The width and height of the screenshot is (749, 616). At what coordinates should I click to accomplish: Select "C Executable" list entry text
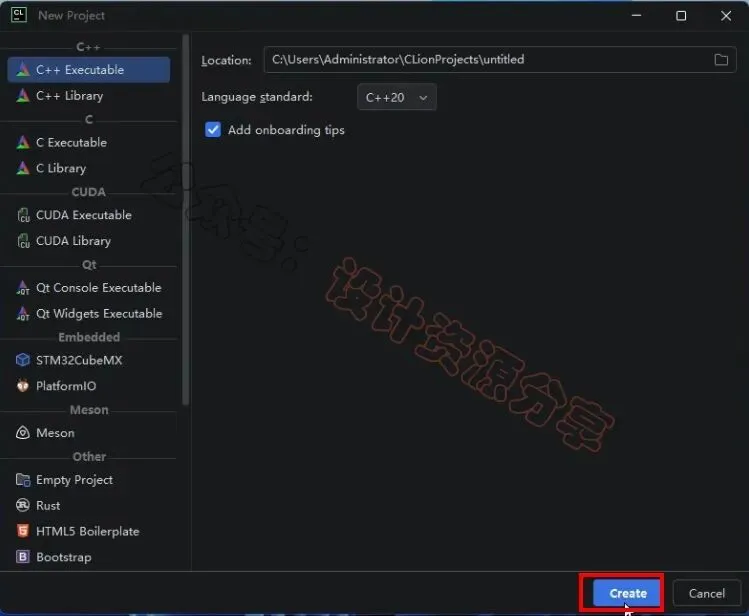point(72,142)
